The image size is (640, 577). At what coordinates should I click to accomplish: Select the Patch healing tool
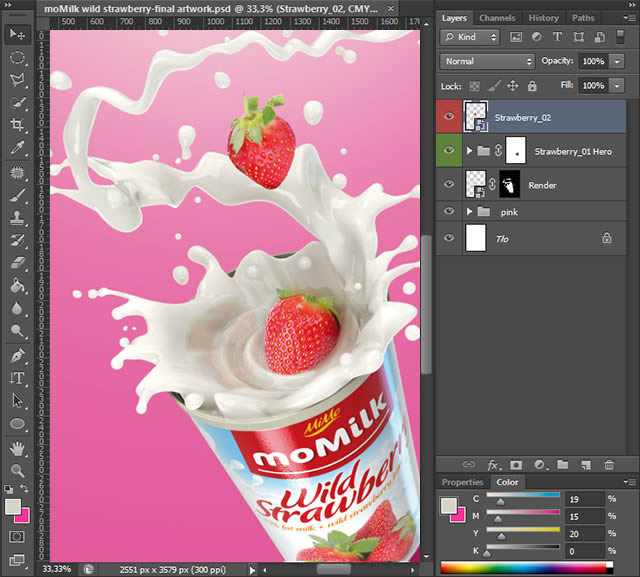click(17, 173)
